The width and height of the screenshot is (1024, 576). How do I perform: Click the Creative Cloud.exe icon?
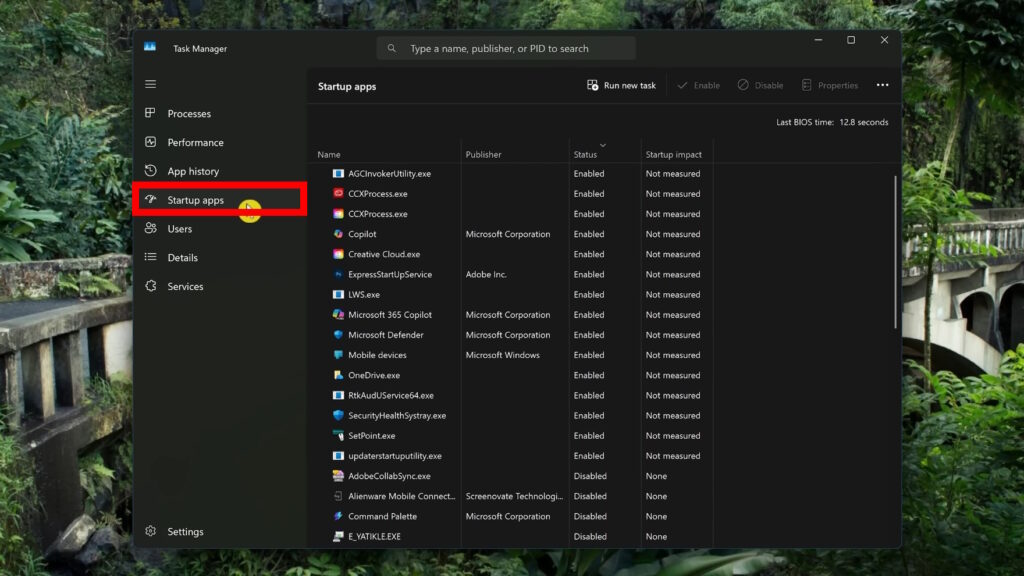tap(338, 254)
